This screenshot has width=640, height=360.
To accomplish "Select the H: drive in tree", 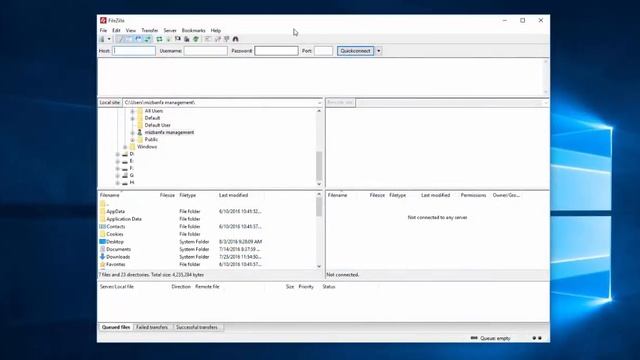I will pos(131,182).
